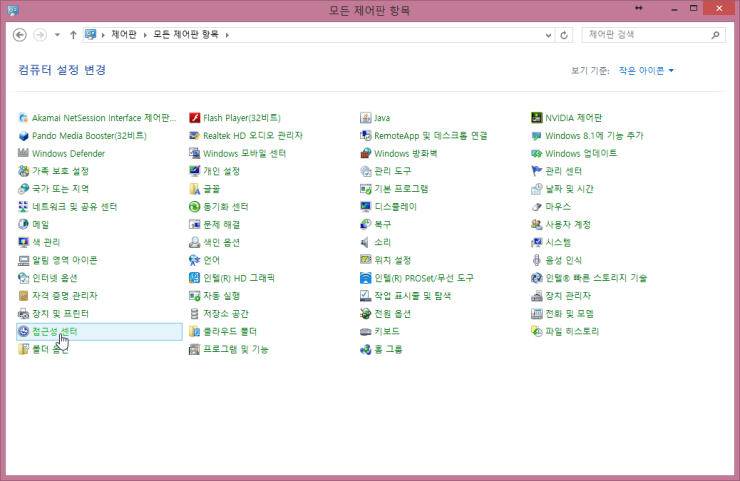Open the 작은 아이콘 view dropdown
Viewport: 740px width, 481px height.
pyautogui.click(x=646, y=70)
